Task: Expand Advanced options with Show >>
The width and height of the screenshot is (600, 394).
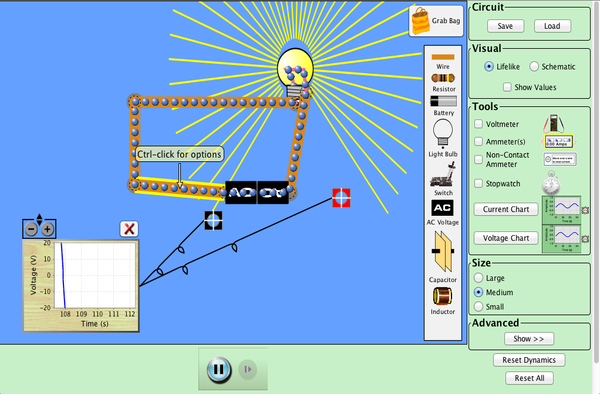Action: pos(529,339)
